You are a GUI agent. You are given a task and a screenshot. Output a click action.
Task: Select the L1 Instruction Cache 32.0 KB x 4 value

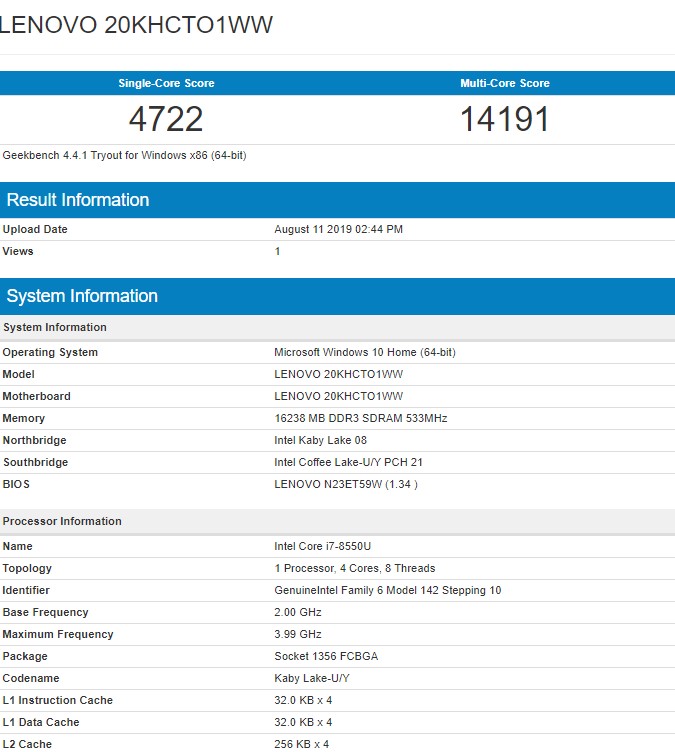click(x=303, y=701)
